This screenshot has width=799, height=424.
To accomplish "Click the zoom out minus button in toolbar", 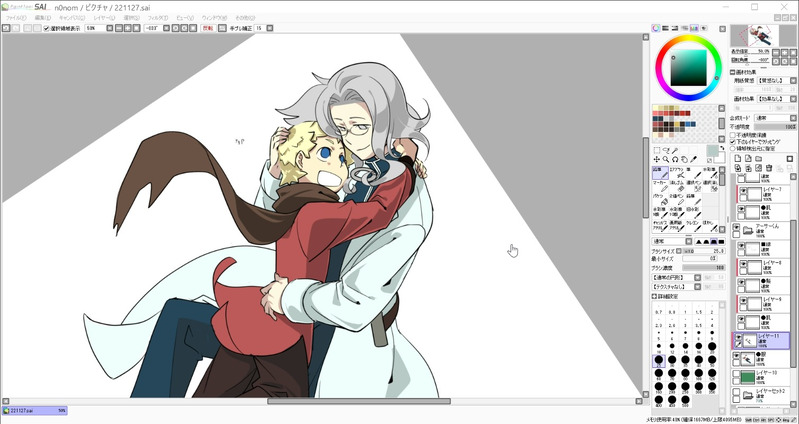I will coord(119,28).
